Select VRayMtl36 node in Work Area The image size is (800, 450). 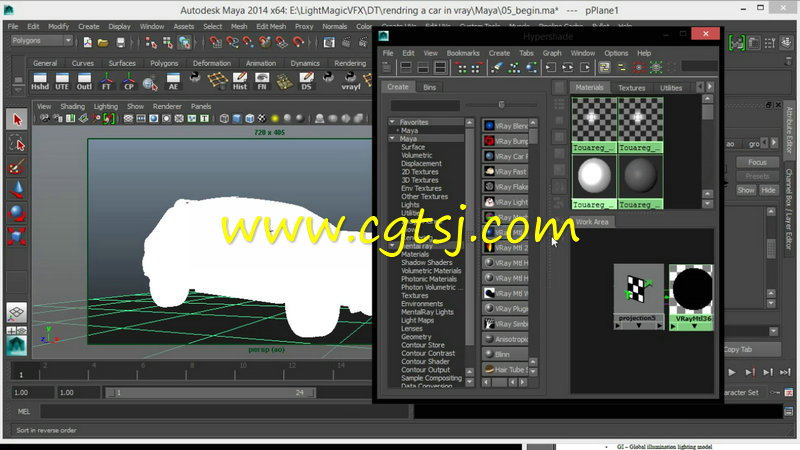(691, 297)
